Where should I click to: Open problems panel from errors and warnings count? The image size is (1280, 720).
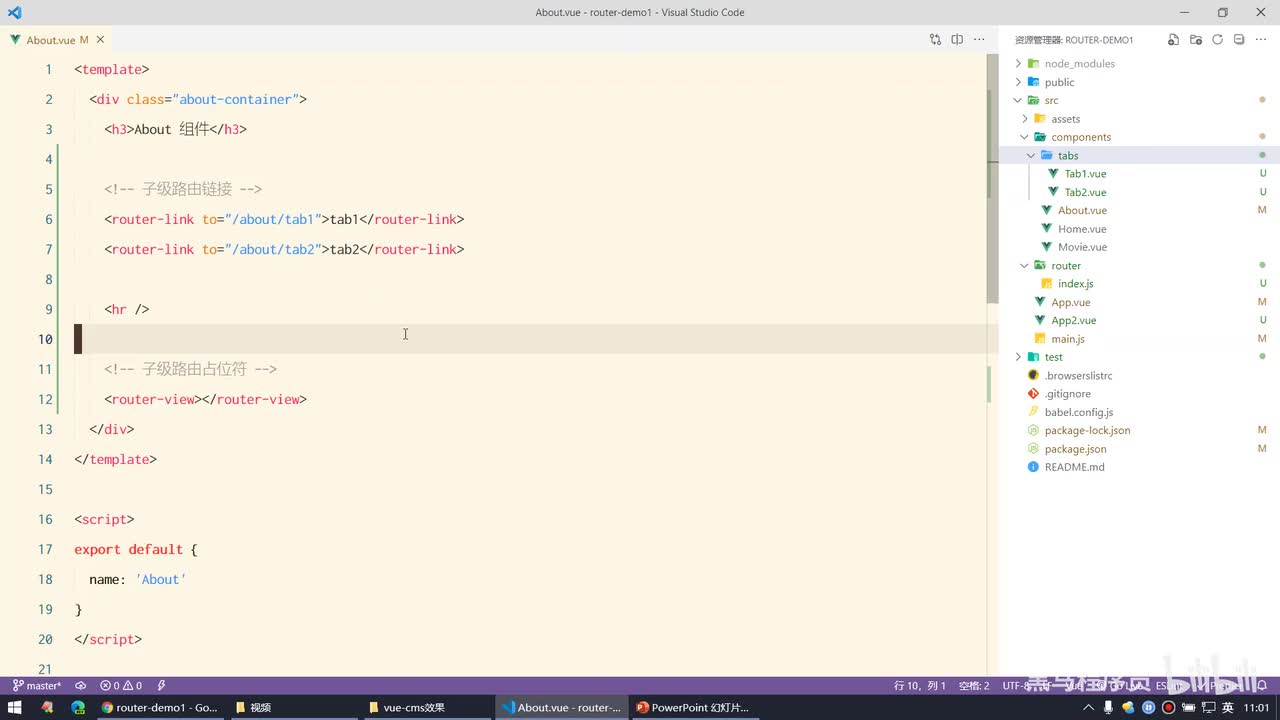click(121, 686)
